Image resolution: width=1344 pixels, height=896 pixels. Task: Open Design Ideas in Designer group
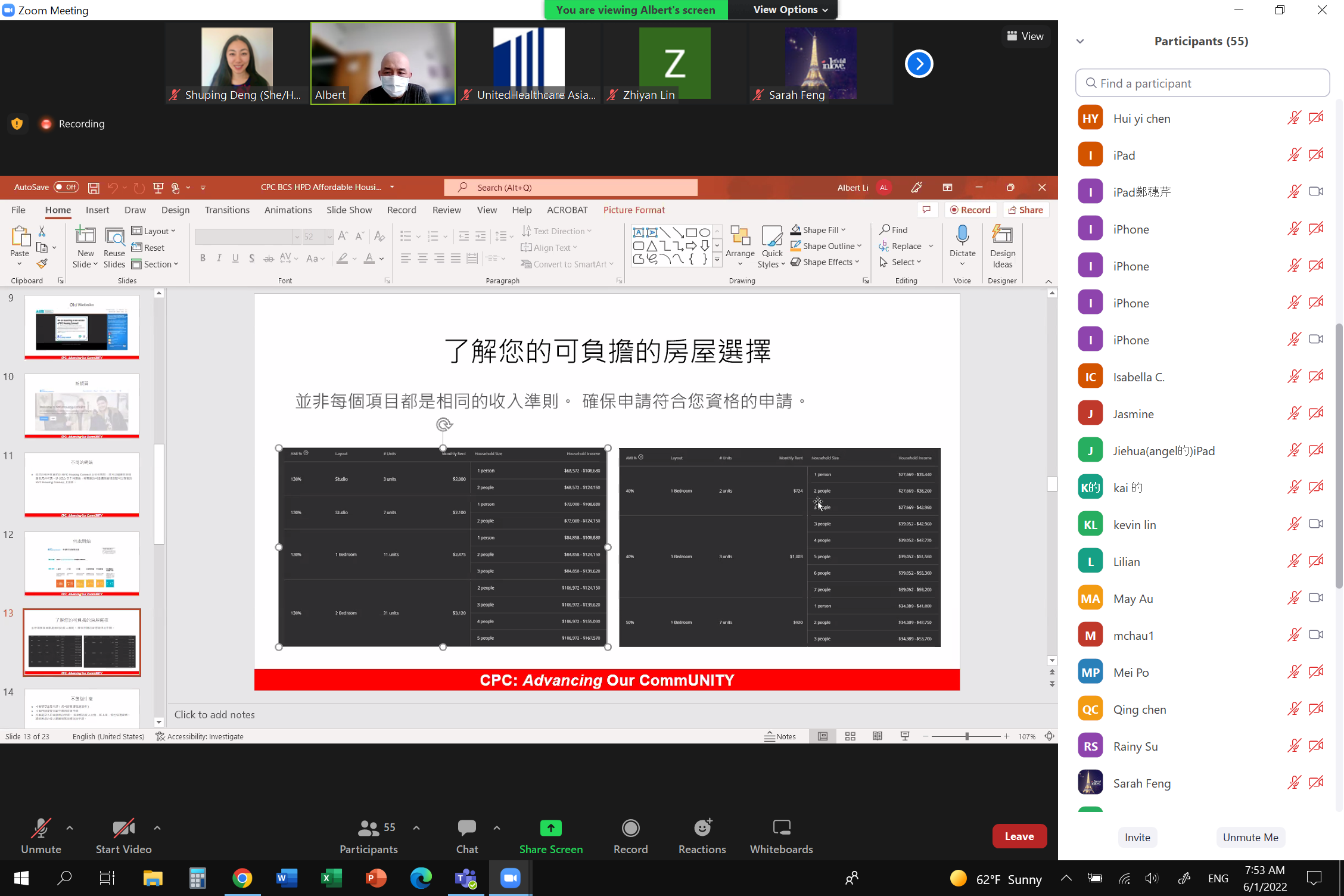(x=1003, y=246)
